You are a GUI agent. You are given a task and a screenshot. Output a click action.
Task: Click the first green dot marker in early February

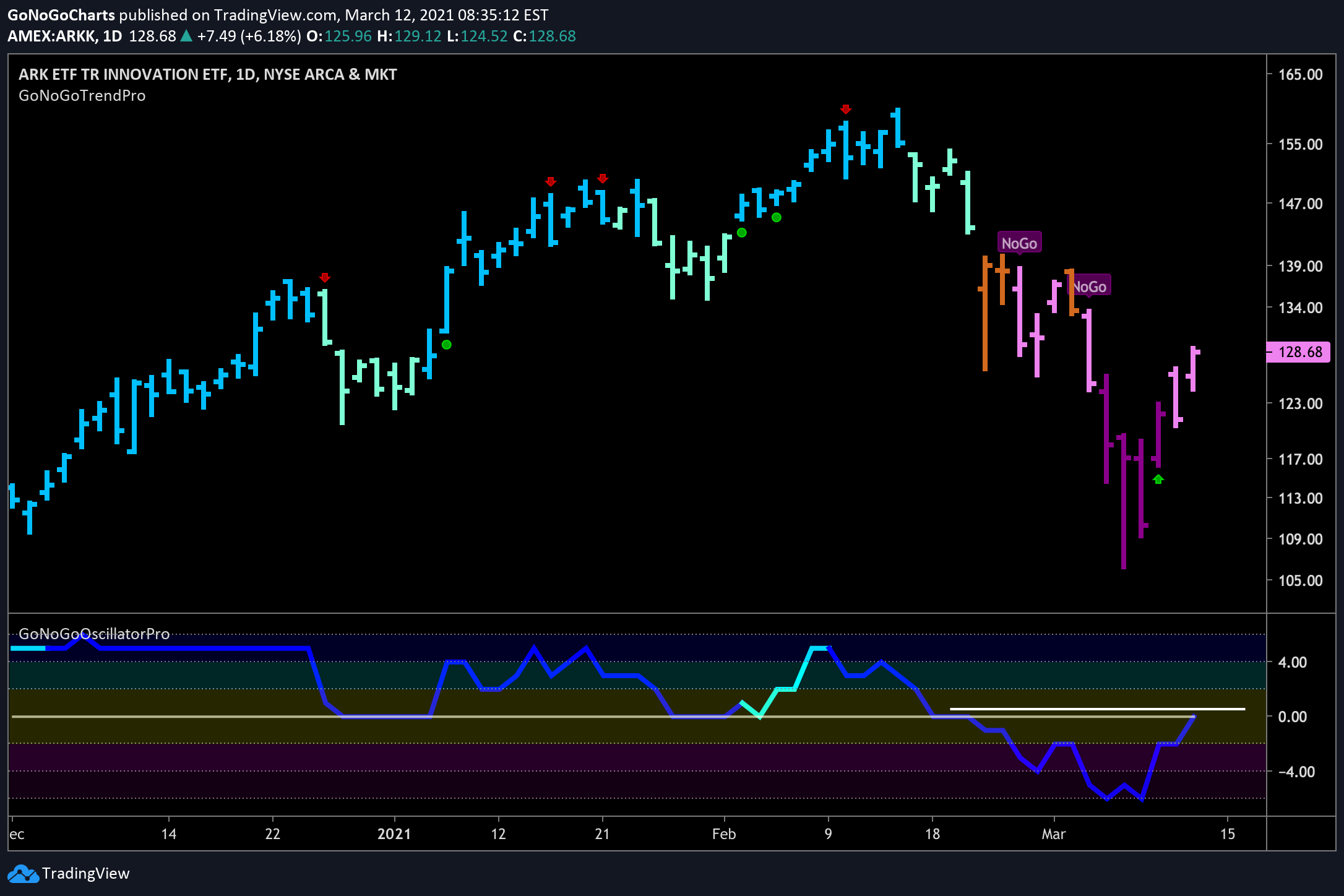click(x=742, y=233)
